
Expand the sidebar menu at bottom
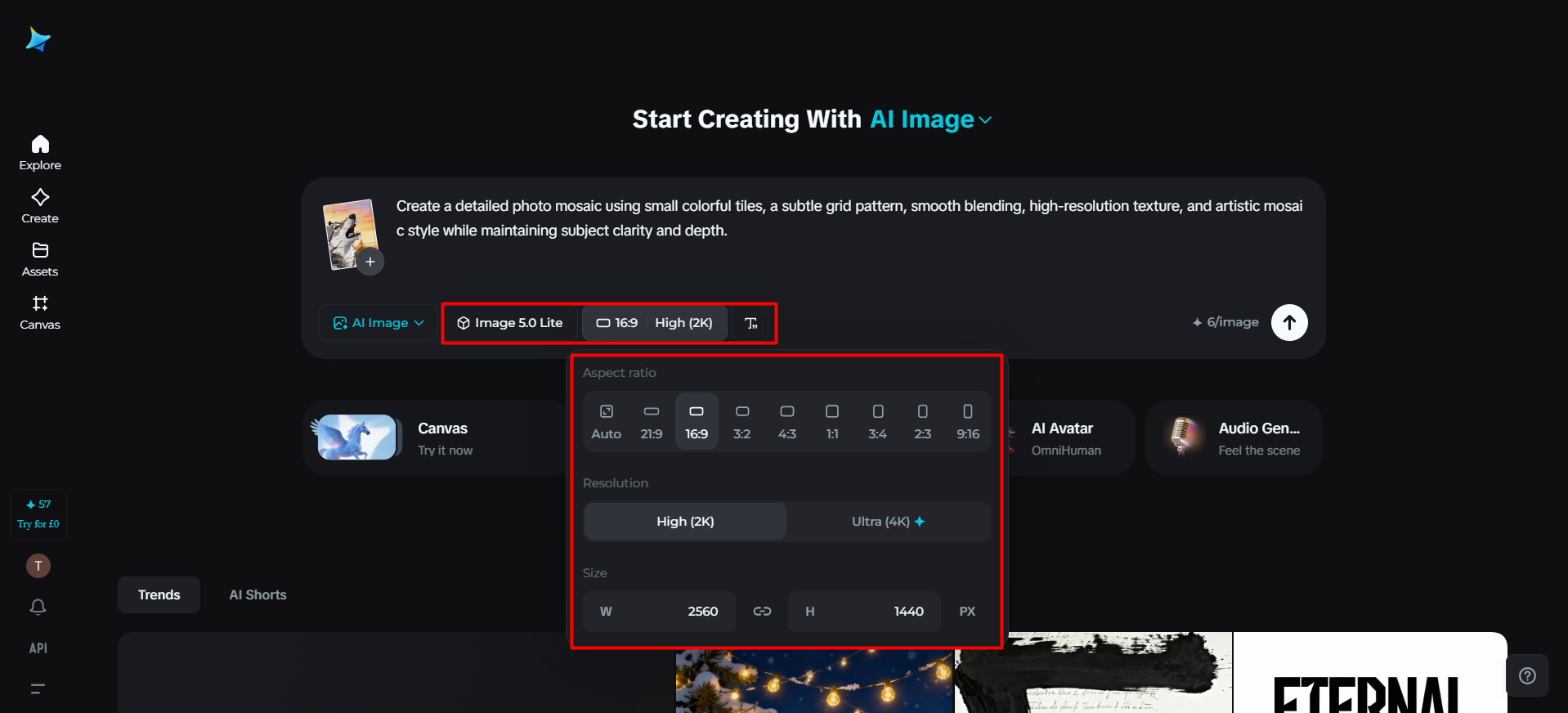(x=38, y=688)
